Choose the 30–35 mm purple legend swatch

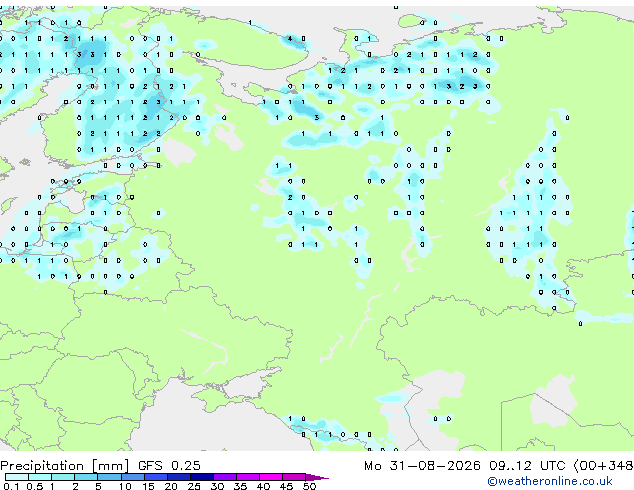pyautogui.click(x=225, y=477)
